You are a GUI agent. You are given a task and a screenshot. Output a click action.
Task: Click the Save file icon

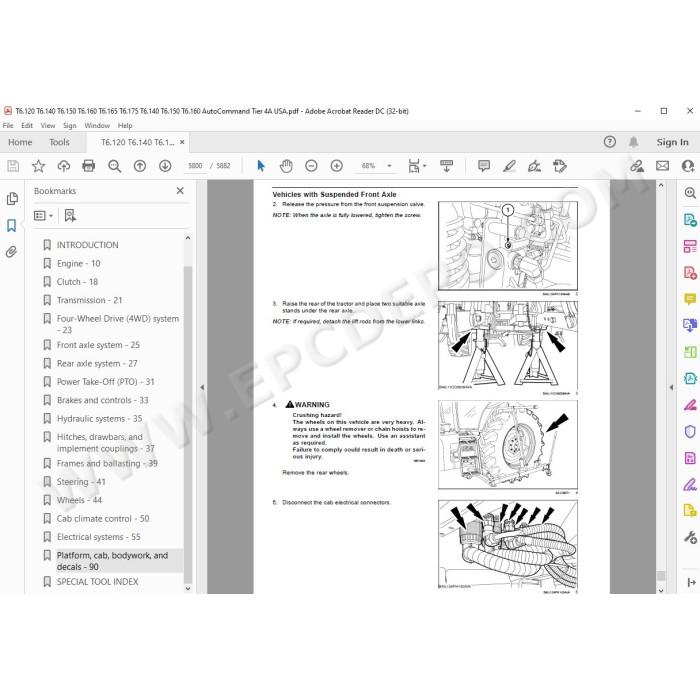(13, 166)
